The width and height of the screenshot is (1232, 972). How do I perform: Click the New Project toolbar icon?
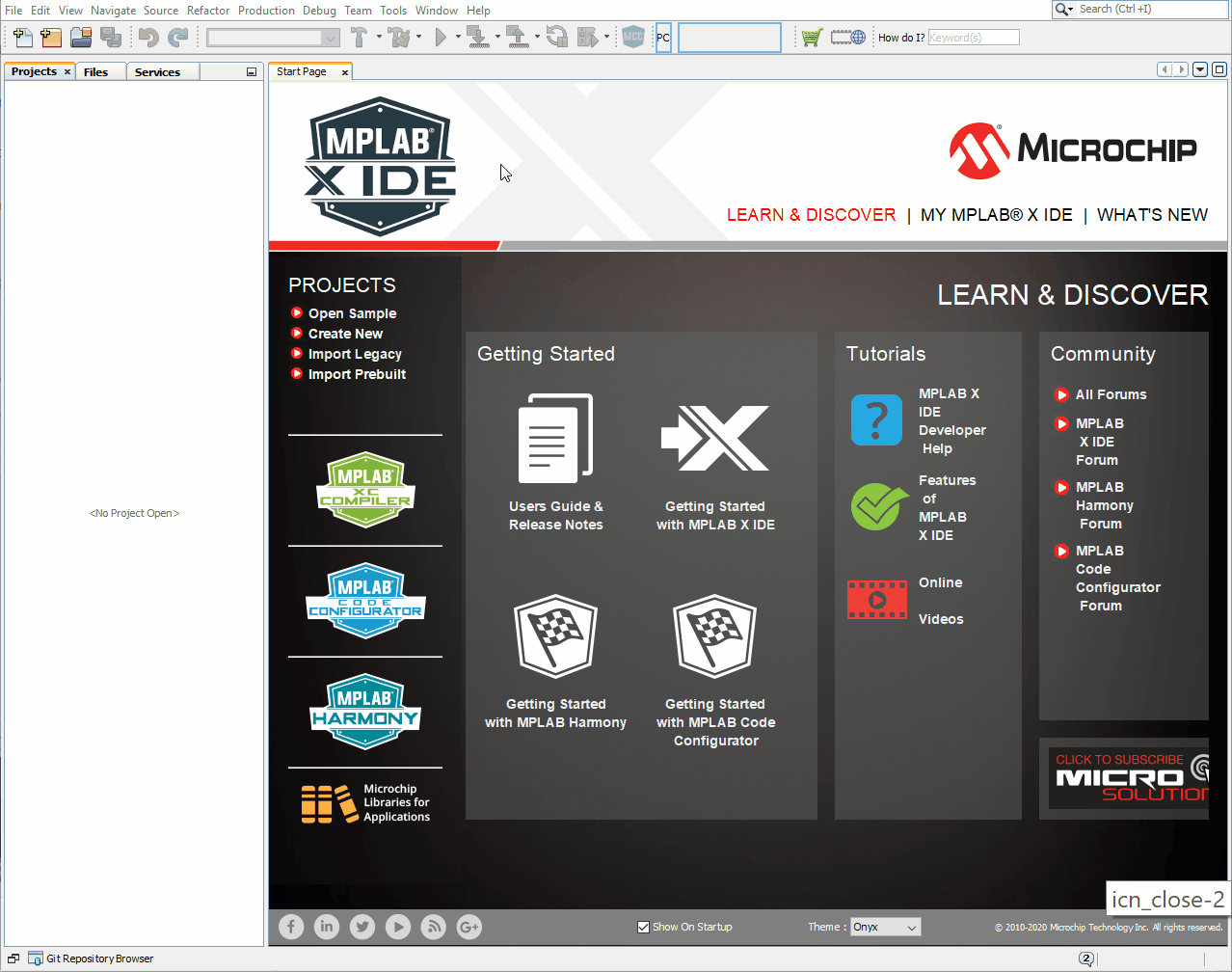point(51,38)
